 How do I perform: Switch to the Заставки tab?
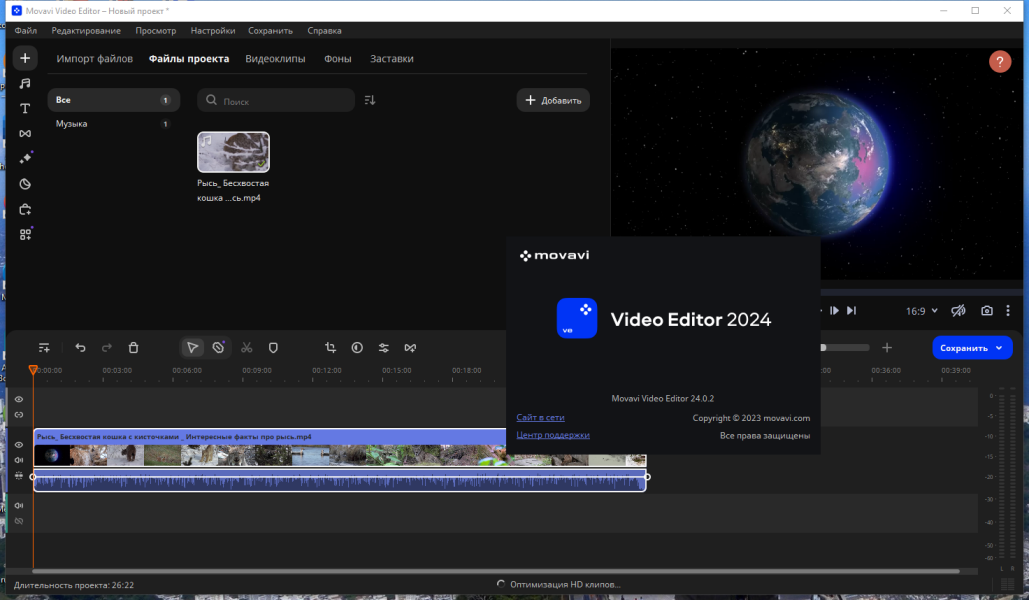click(392, 58)
